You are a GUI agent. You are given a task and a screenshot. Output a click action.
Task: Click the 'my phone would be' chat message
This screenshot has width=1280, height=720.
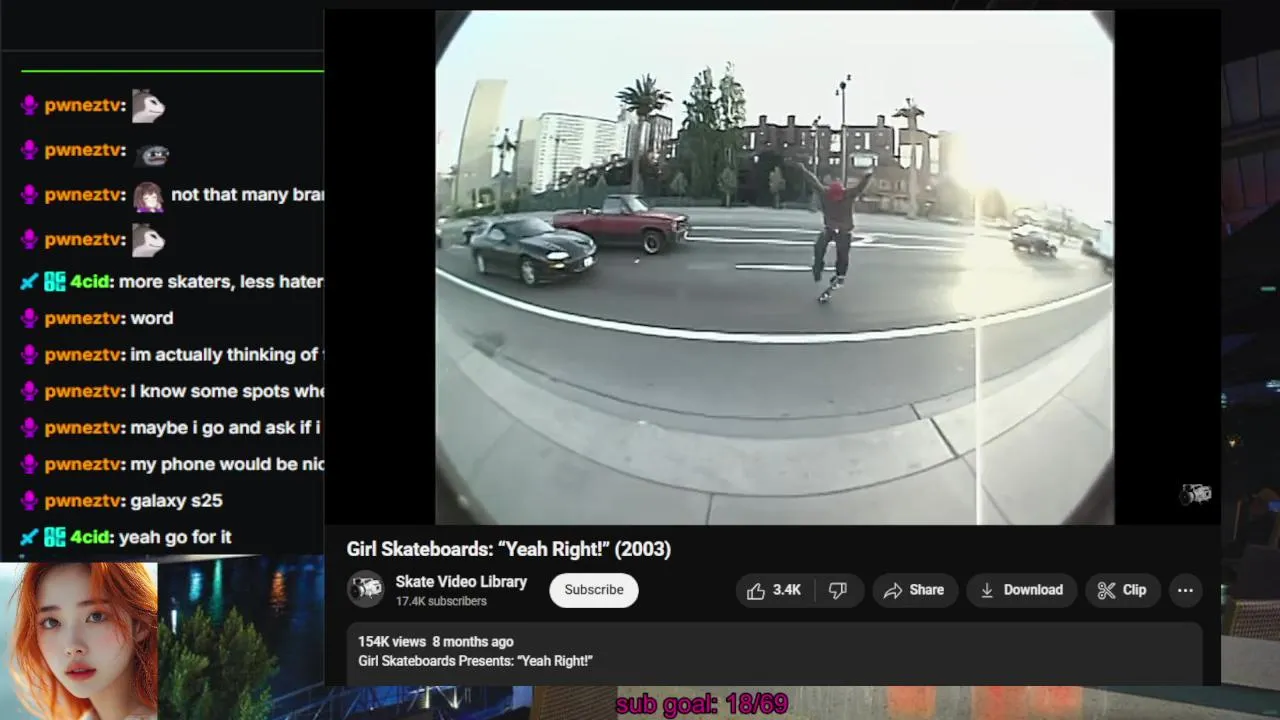(228, 464)
